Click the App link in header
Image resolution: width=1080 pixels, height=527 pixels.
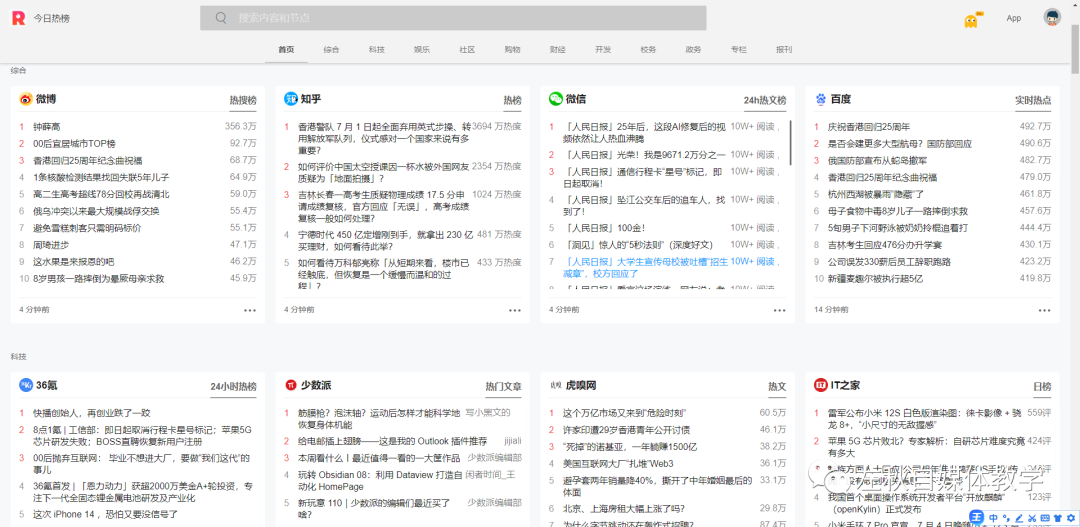(x=1014, y=19)
